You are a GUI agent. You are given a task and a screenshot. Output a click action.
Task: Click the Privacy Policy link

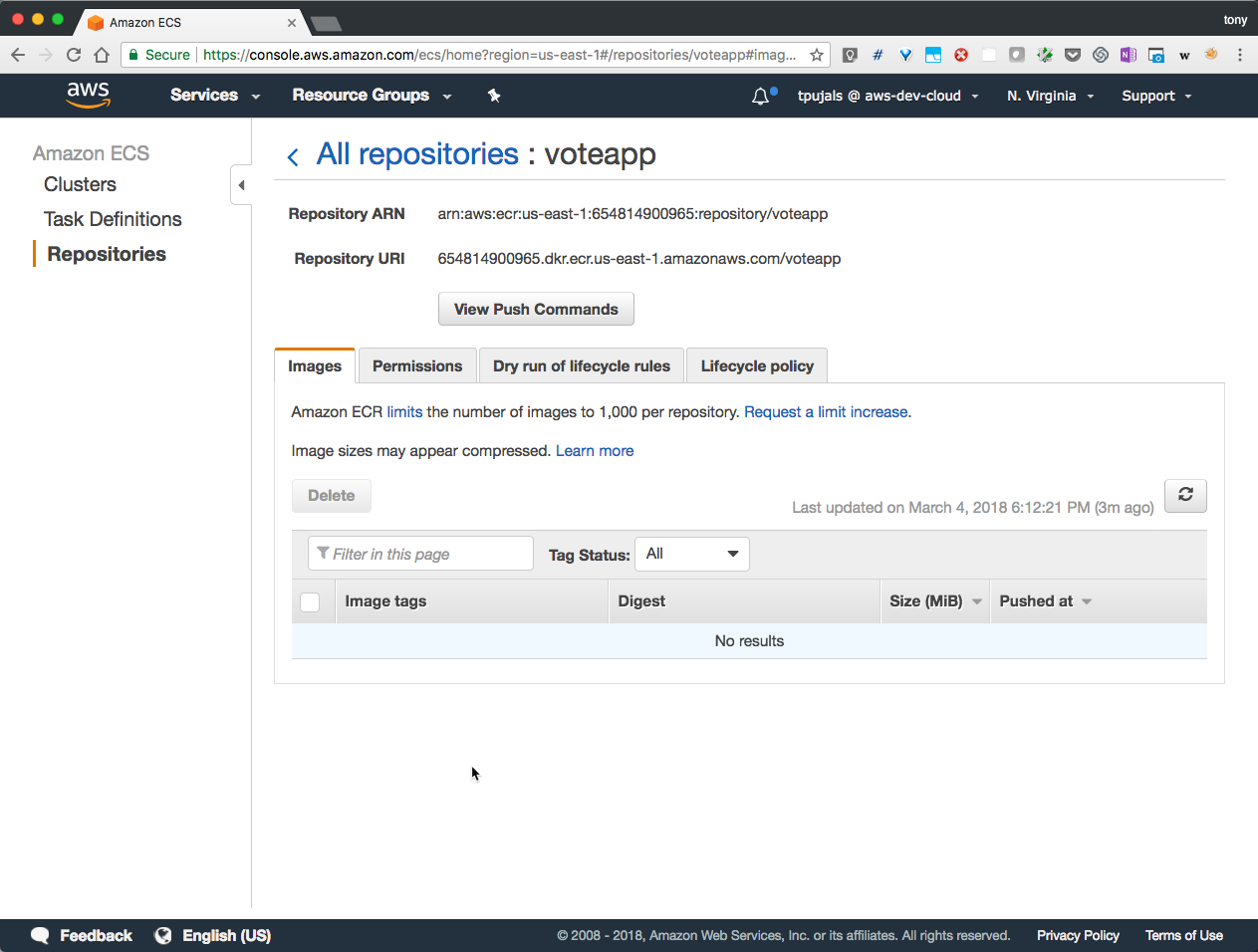coord(1078,935)
